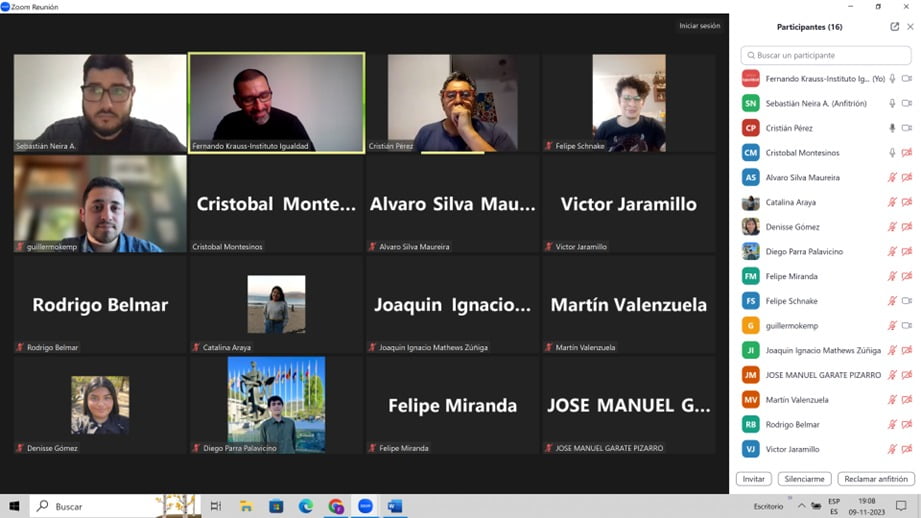Expand the hidden system tray icons
Image resolution: width=921 pixels, height=518 pixels.
[x=801, y=506]
